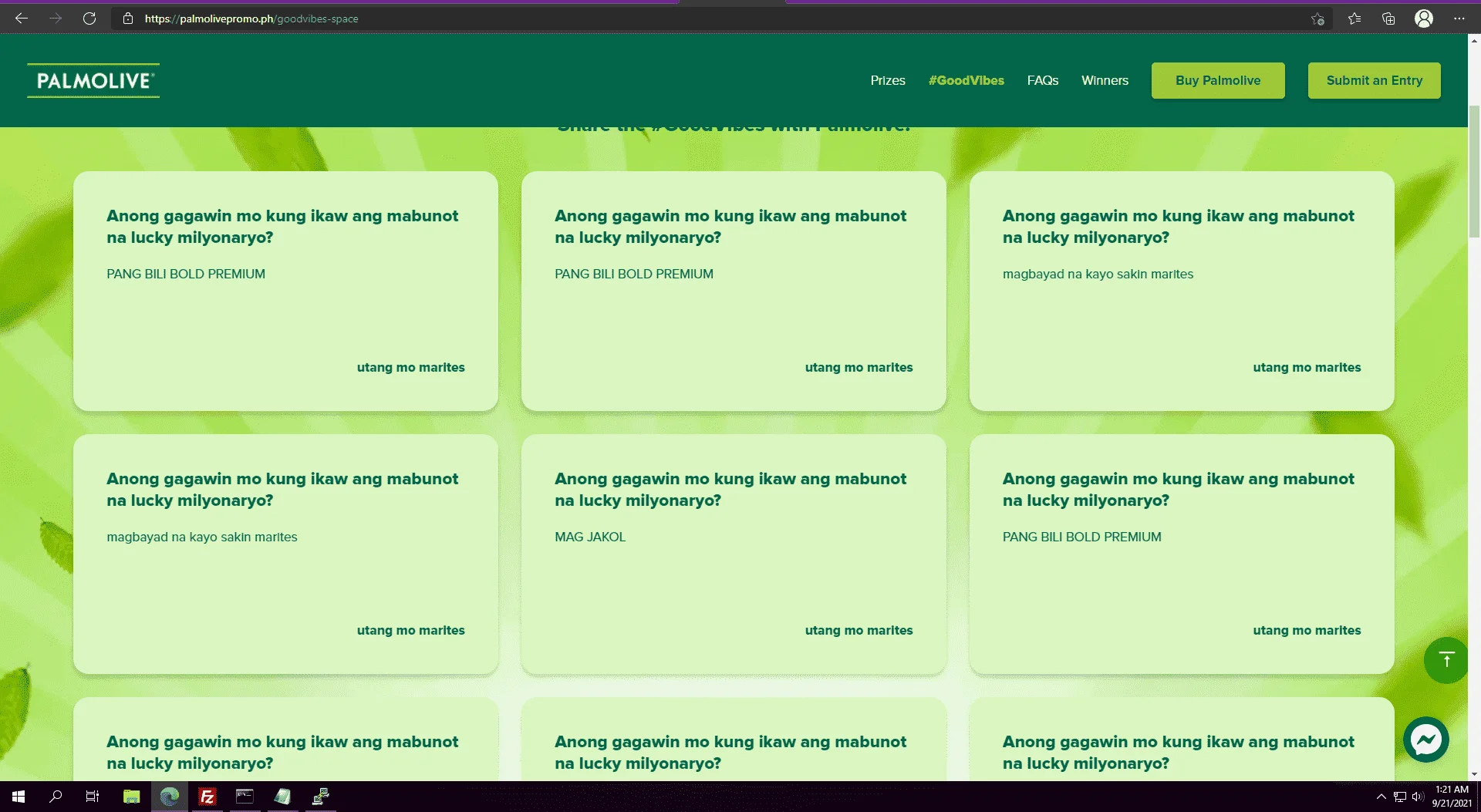
Task: Open the Edge settings and more menu
Action: [1459, 19]
